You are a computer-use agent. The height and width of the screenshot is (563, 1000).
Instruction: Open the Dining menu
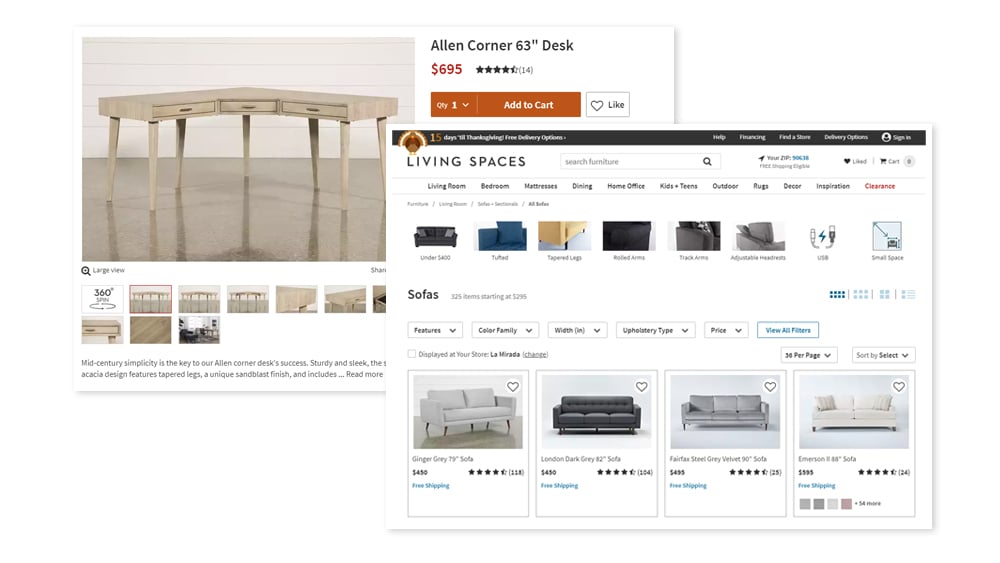[x=582, y=186]
